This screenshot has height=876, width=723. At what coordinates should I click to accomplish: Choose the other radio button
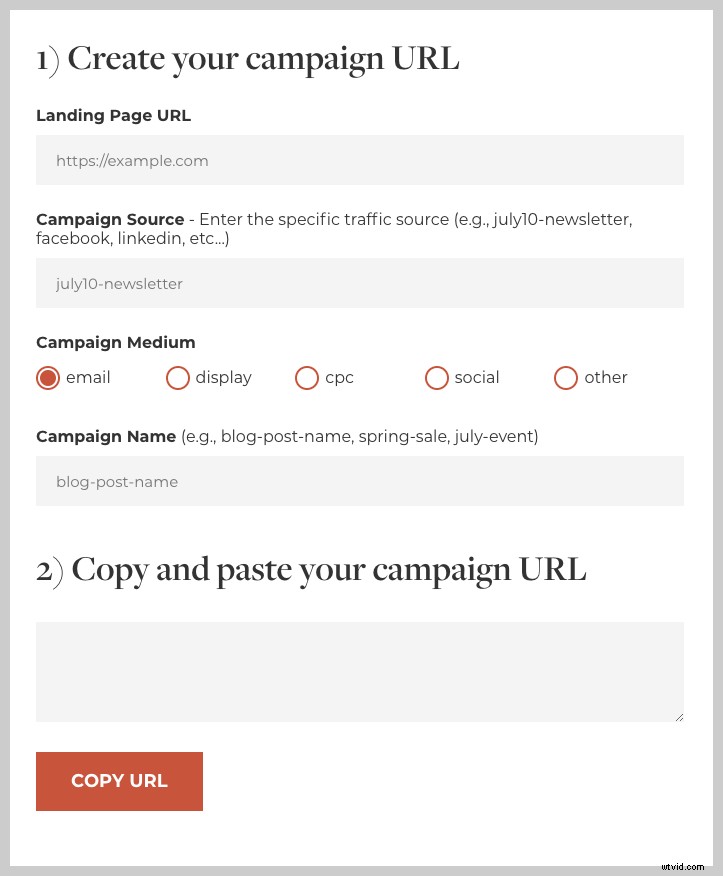[x=566, y=378]
